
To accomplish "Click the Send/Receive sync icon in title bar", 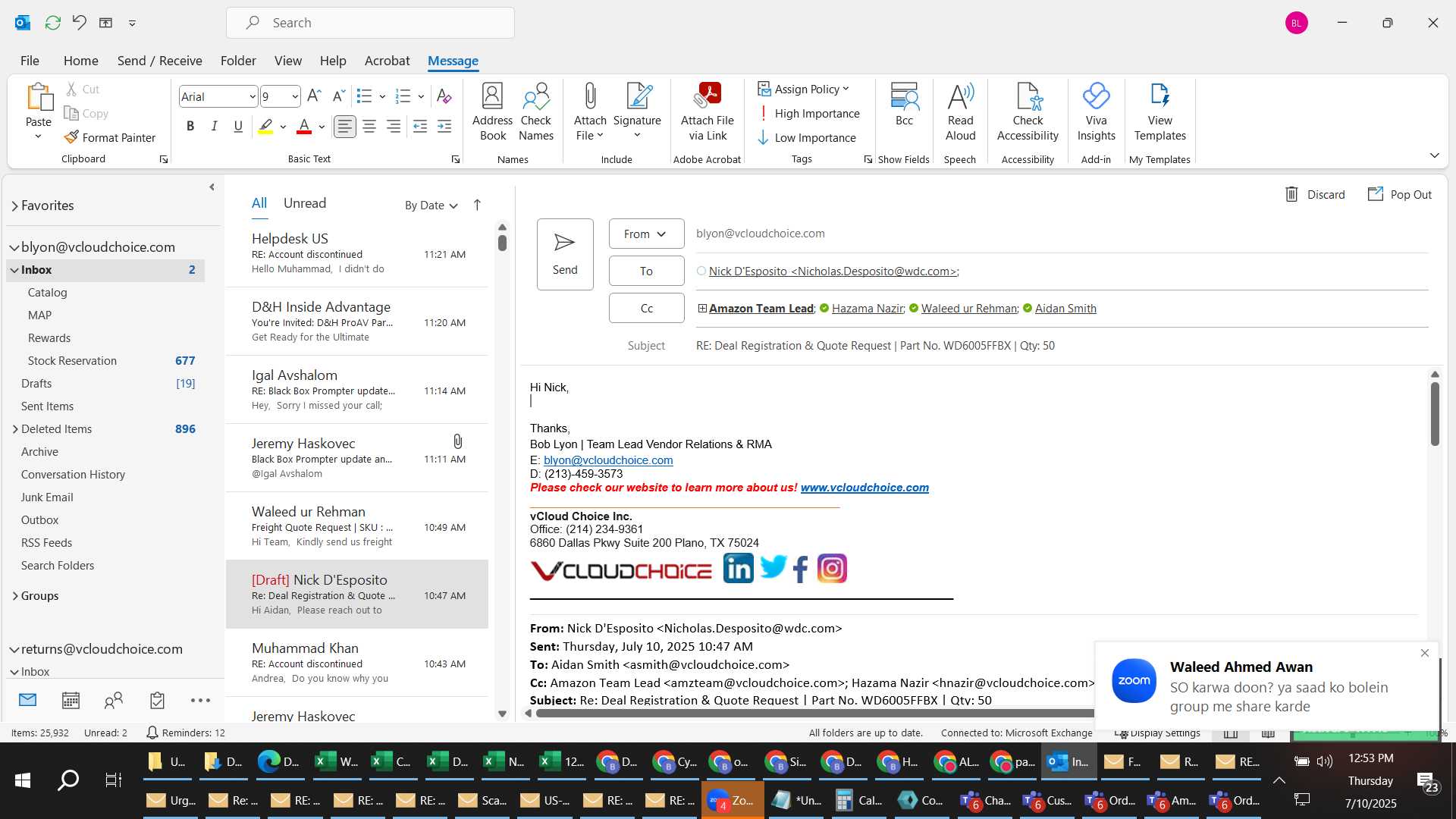I will (52, 23).
